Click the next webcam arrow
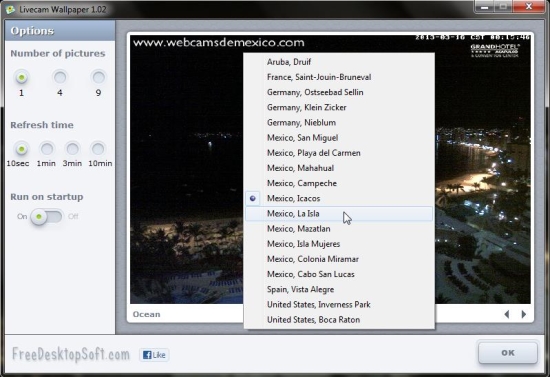The width and height of the screenshot is (550, 377). 524,314
